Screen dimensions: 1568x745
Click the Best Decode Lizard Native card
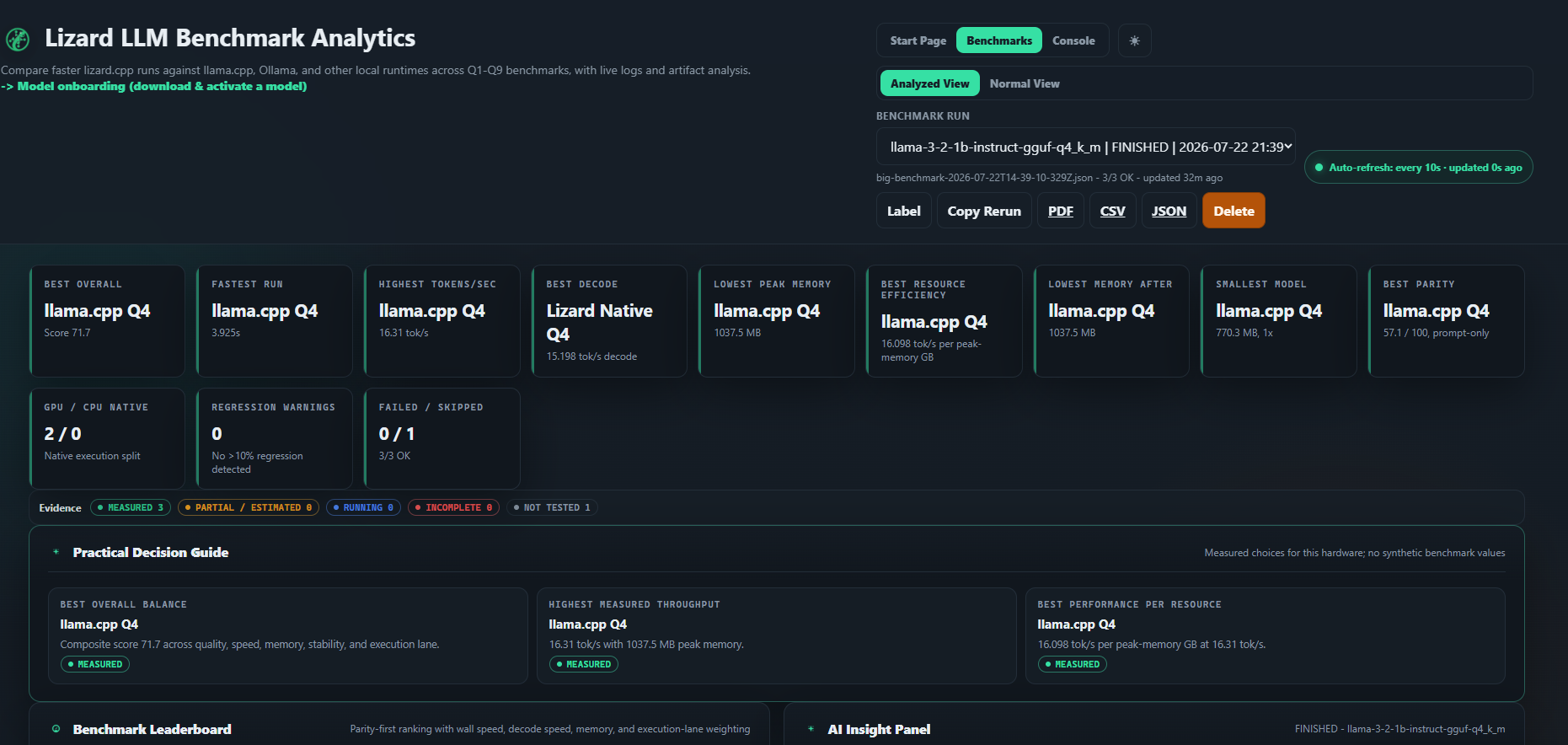[609, 321]
